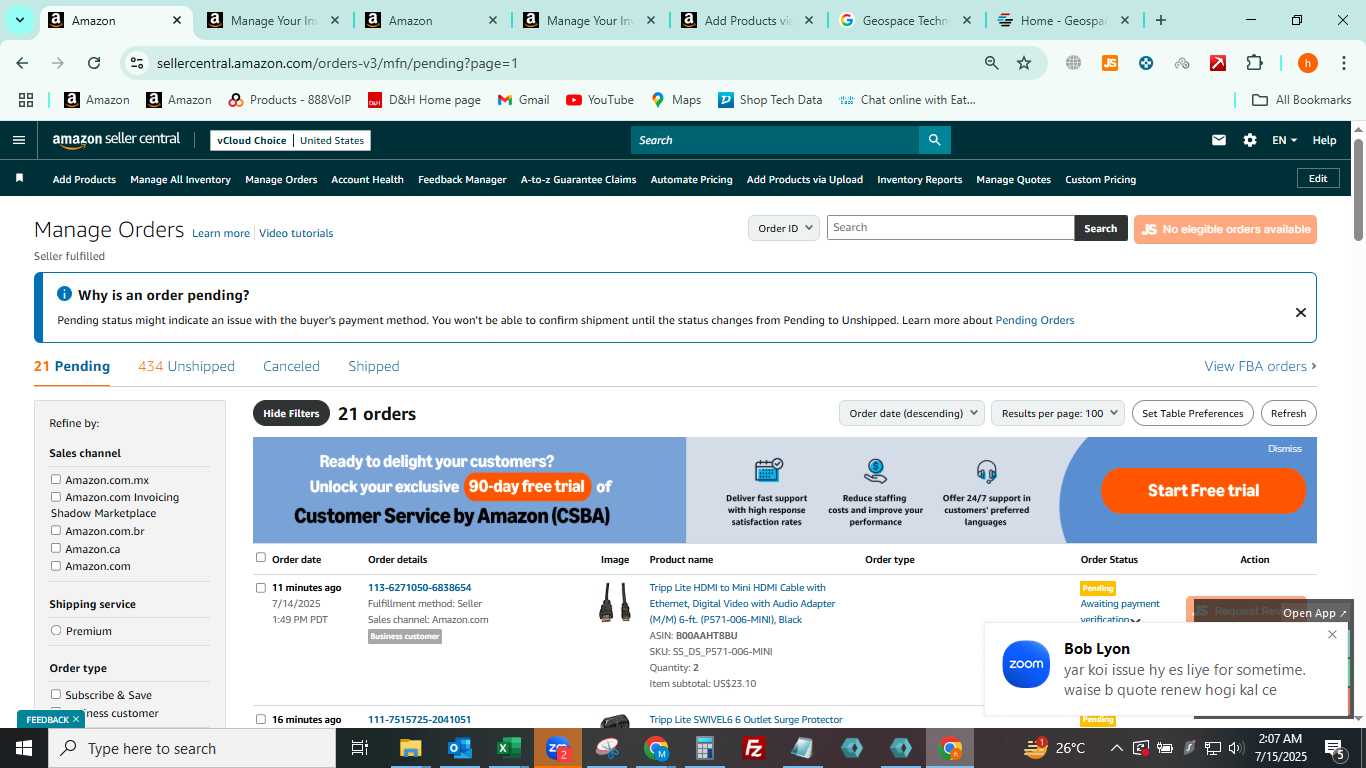Open the Seller Central settings gear

pos(1250,140)
